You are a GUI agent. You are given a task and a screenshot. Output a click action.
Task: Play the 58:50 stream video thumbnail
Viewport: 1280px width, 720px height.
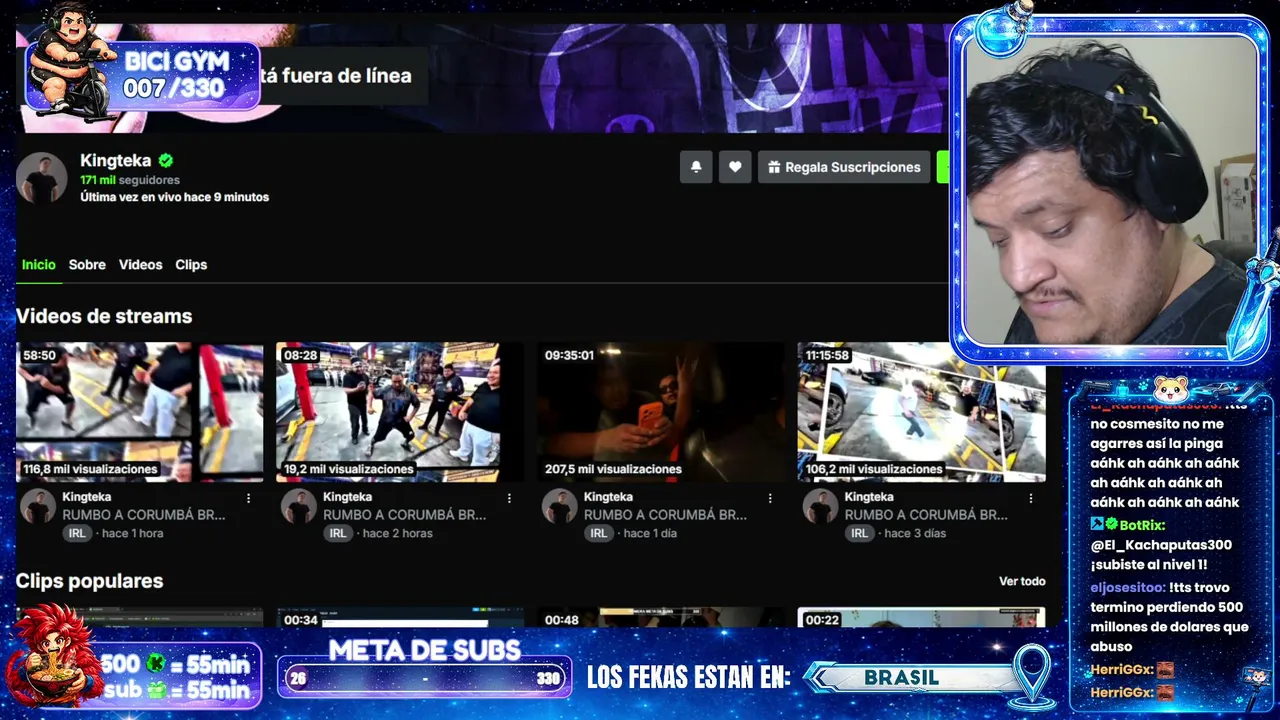click(140, 412)
